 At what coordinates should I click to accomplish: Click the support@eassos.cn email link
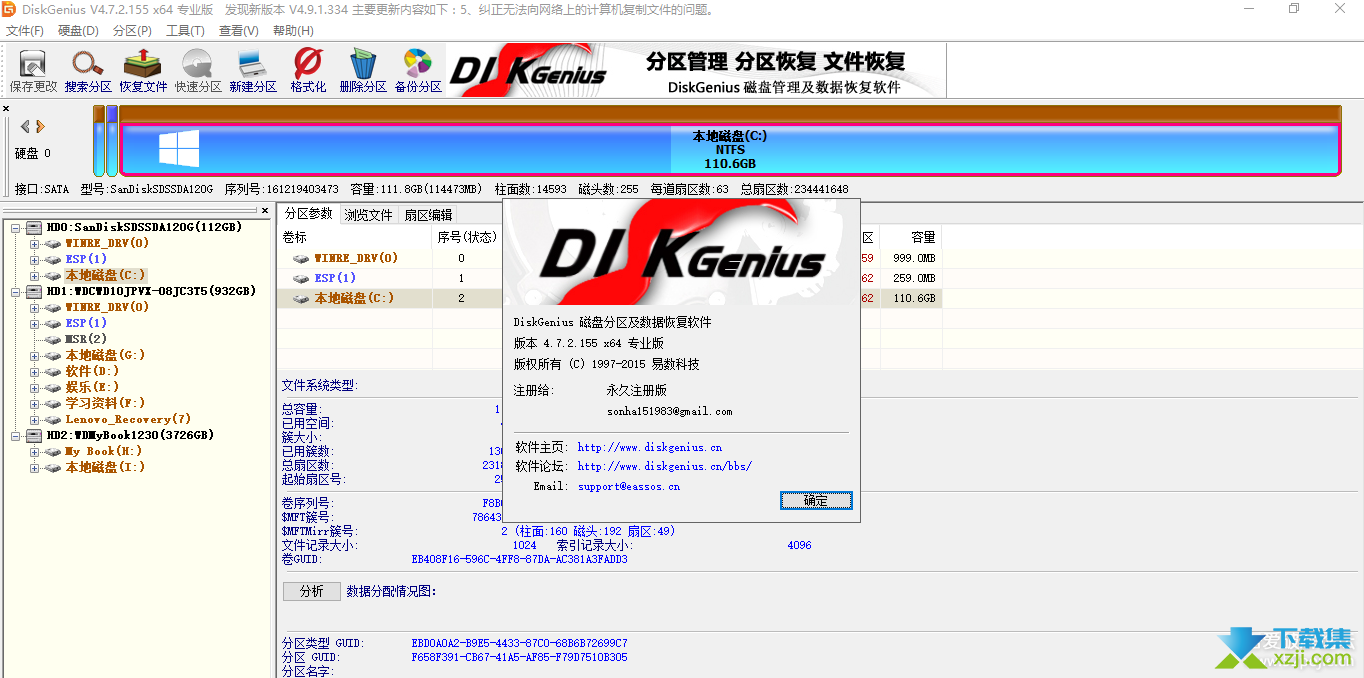click(x=629, y=486)
